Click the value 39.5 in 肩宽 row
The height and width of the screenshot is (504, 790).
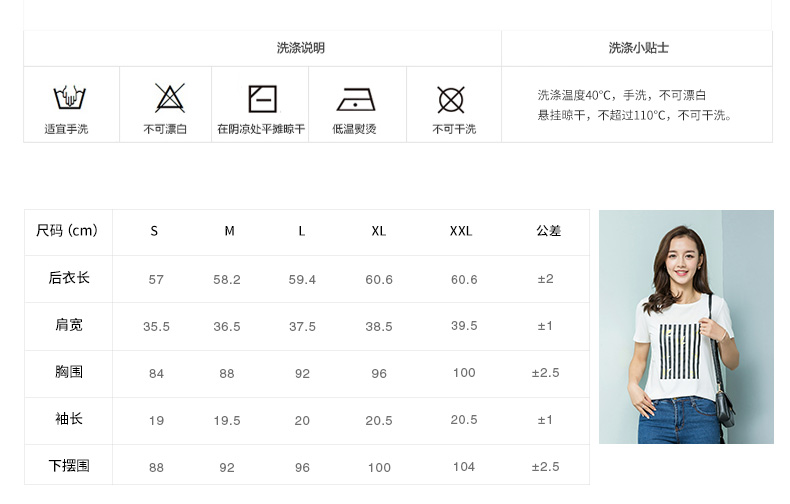[464, 326]
